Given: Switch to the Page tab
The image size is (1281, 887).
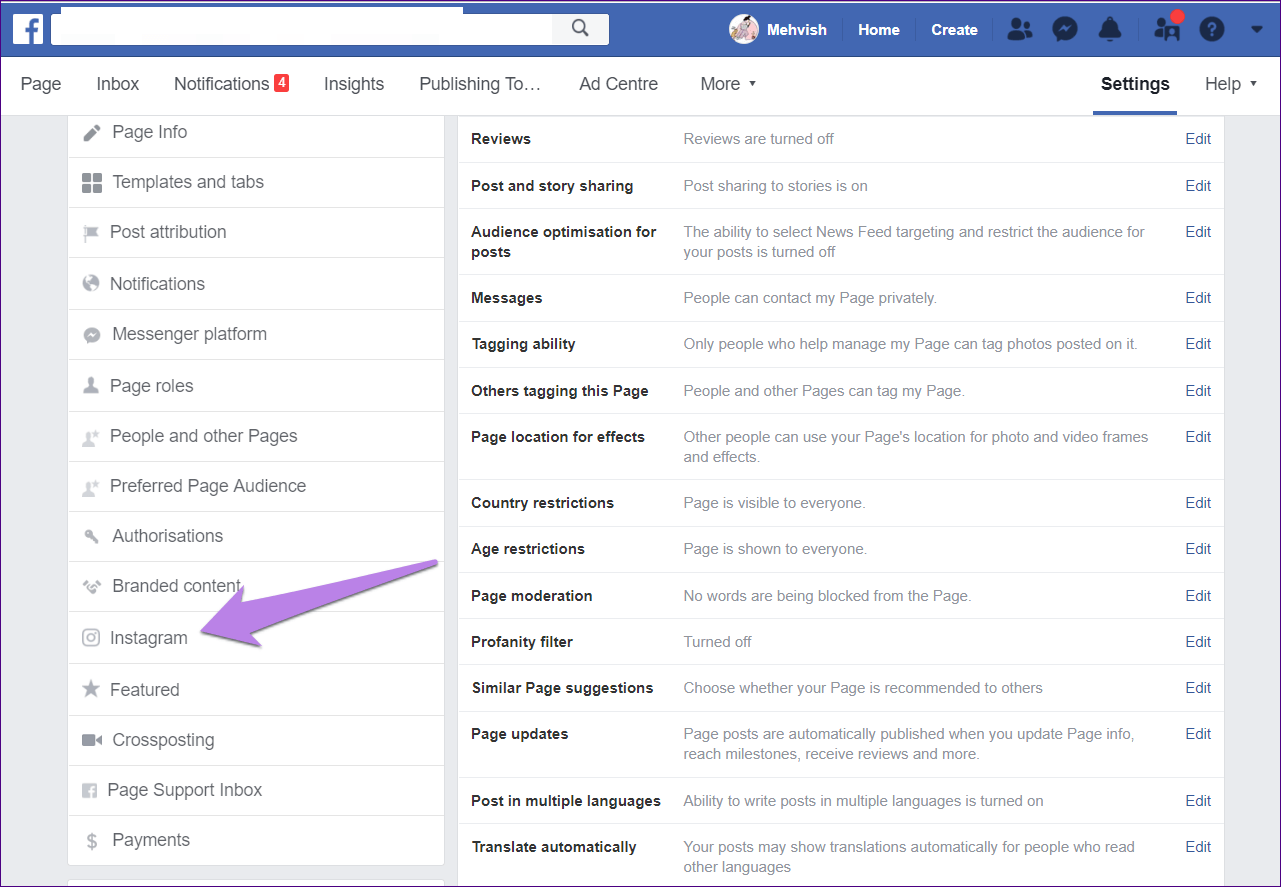Looking at the screenshot, I should coord(41,84).
